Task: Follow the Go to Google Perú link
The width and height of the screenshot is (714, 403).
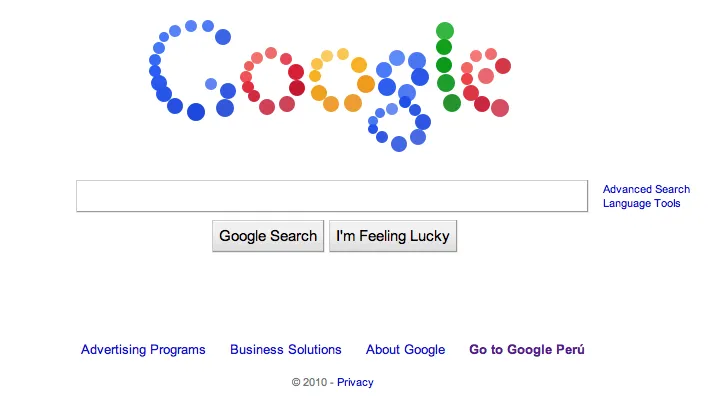Action: tap(527, 349)
